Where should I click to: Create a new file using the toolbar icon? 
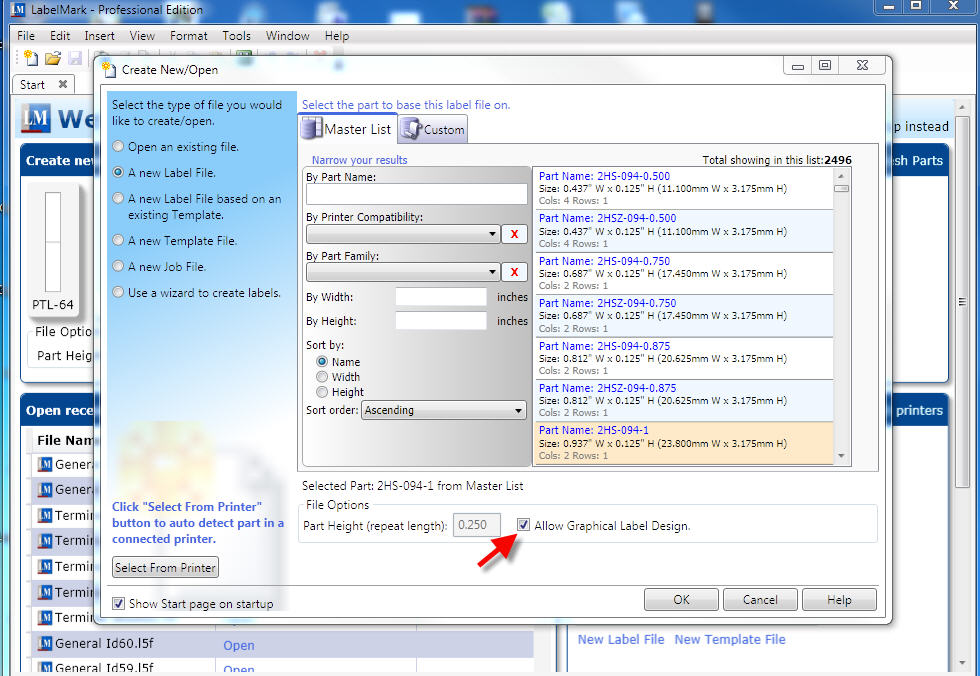coord(29,58)
